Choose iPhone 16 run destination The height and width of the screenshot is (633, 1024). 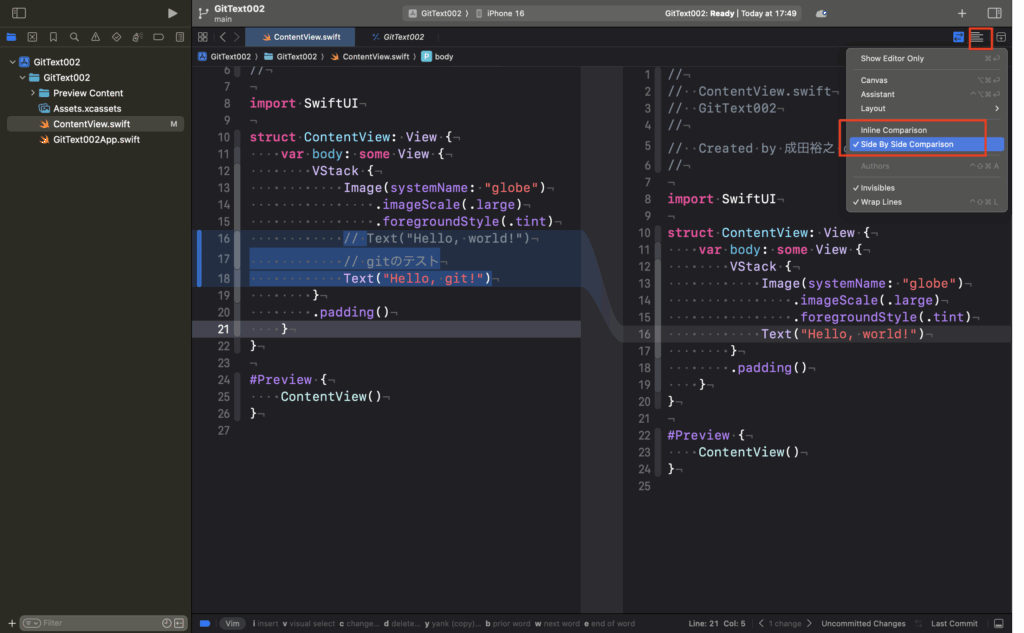click(500, 13)
